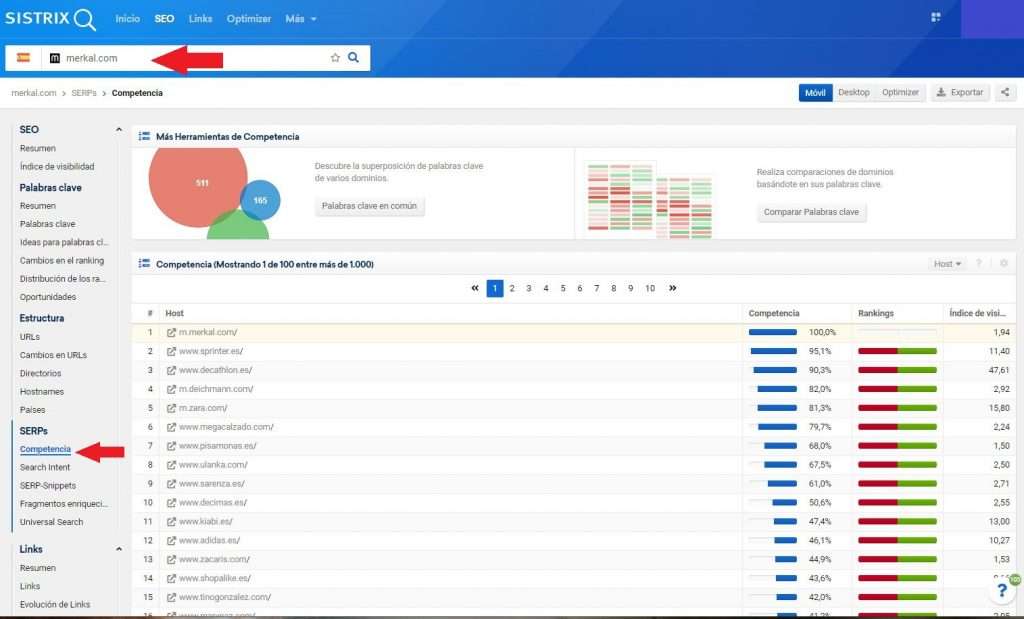This screenshot has height=619, width=1024.
Task: Go to last page with double-right arrow
Action: [673, 288]
